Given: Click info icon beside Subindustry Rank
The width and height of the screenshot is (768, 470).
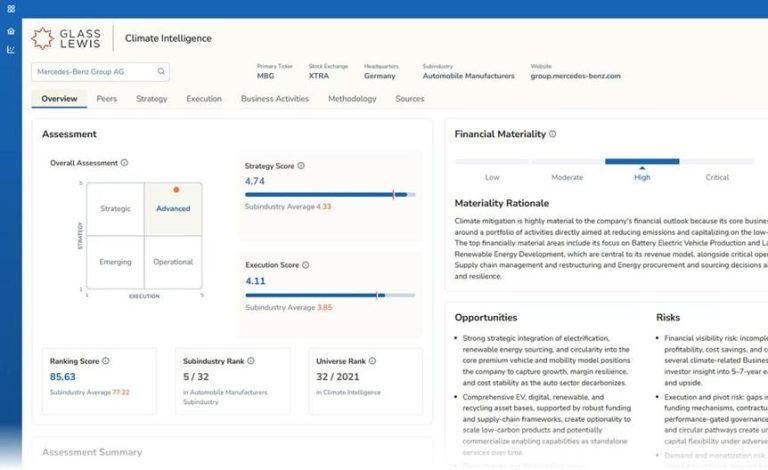Looking at the screenshot, I should (251, 361).
